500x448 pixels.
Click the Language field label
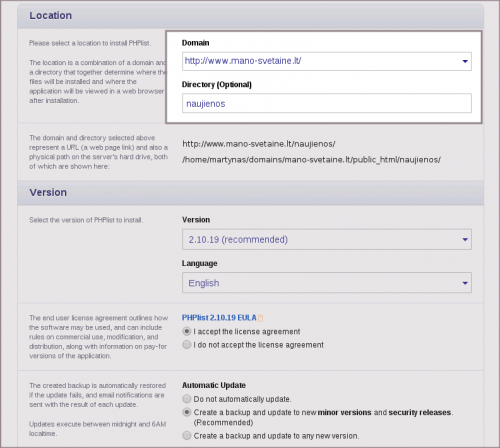pyautogui.click(x=199, y=263)
